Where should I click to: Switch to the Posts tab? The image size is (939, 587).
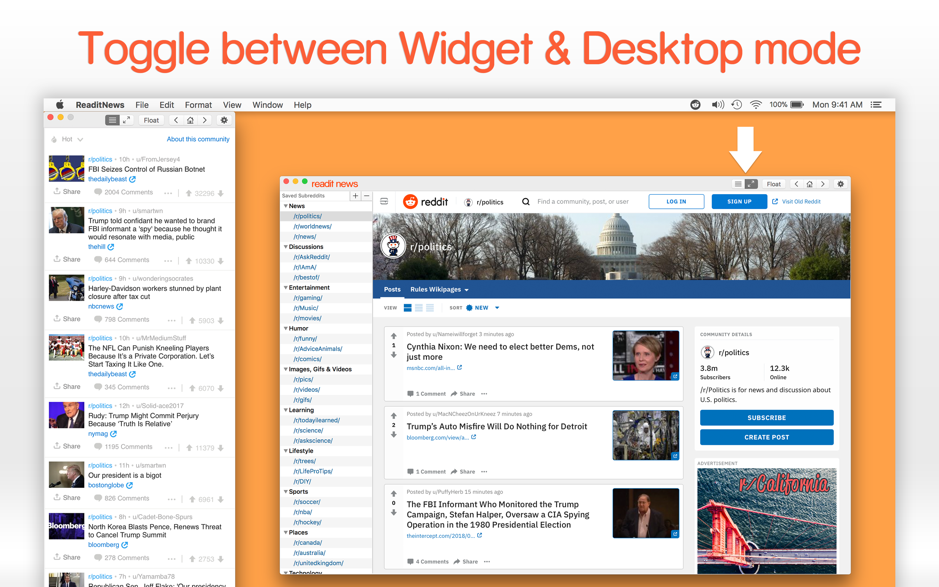[x=392, y=289]
